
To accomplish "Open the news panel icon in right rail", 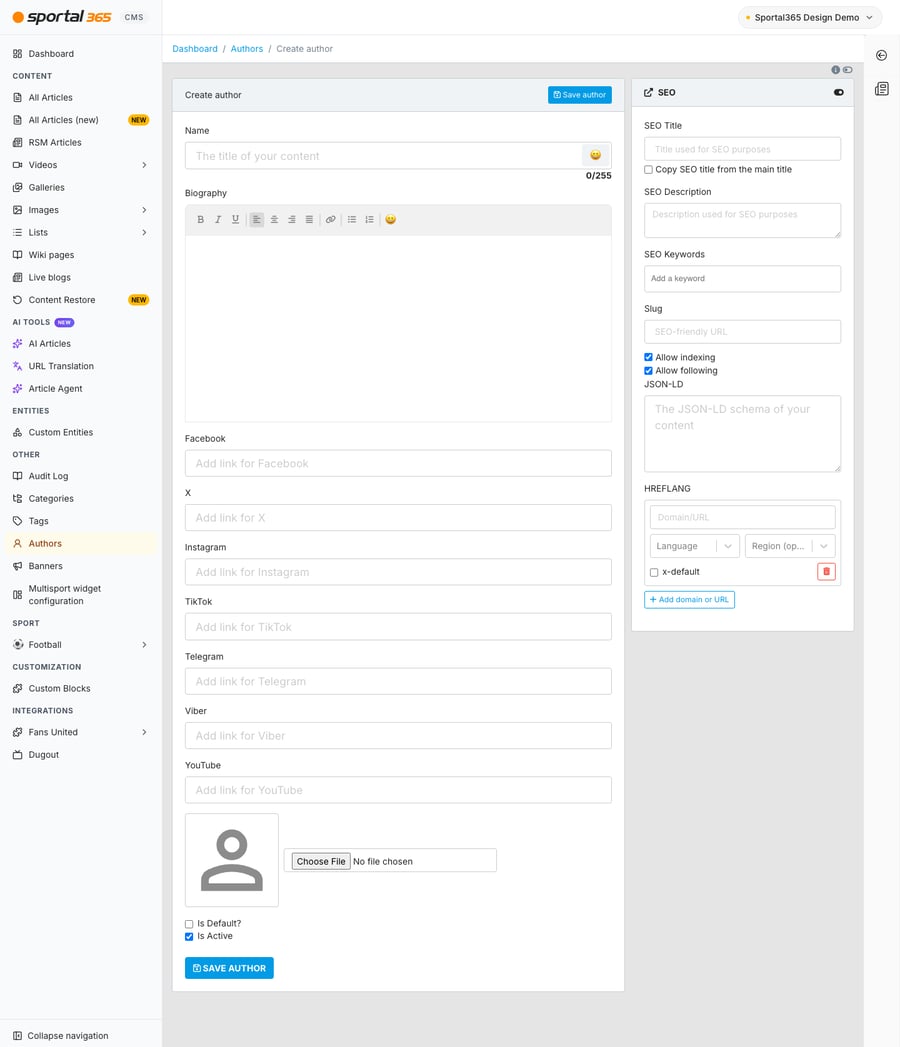I will [881, 89].
